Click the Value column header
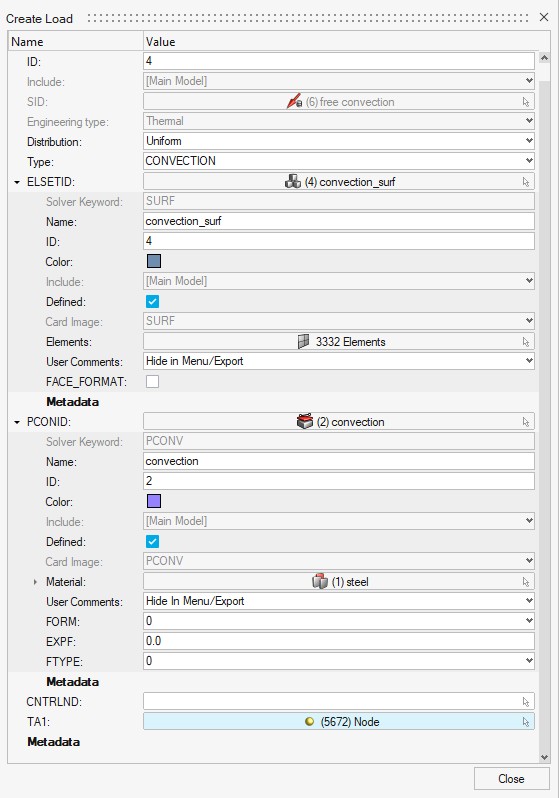 click(160, 42)
